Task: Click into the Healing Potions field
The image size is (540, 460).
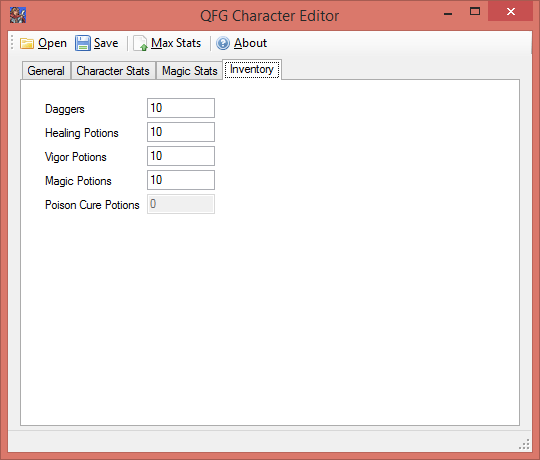Action: tap(181, 132)
